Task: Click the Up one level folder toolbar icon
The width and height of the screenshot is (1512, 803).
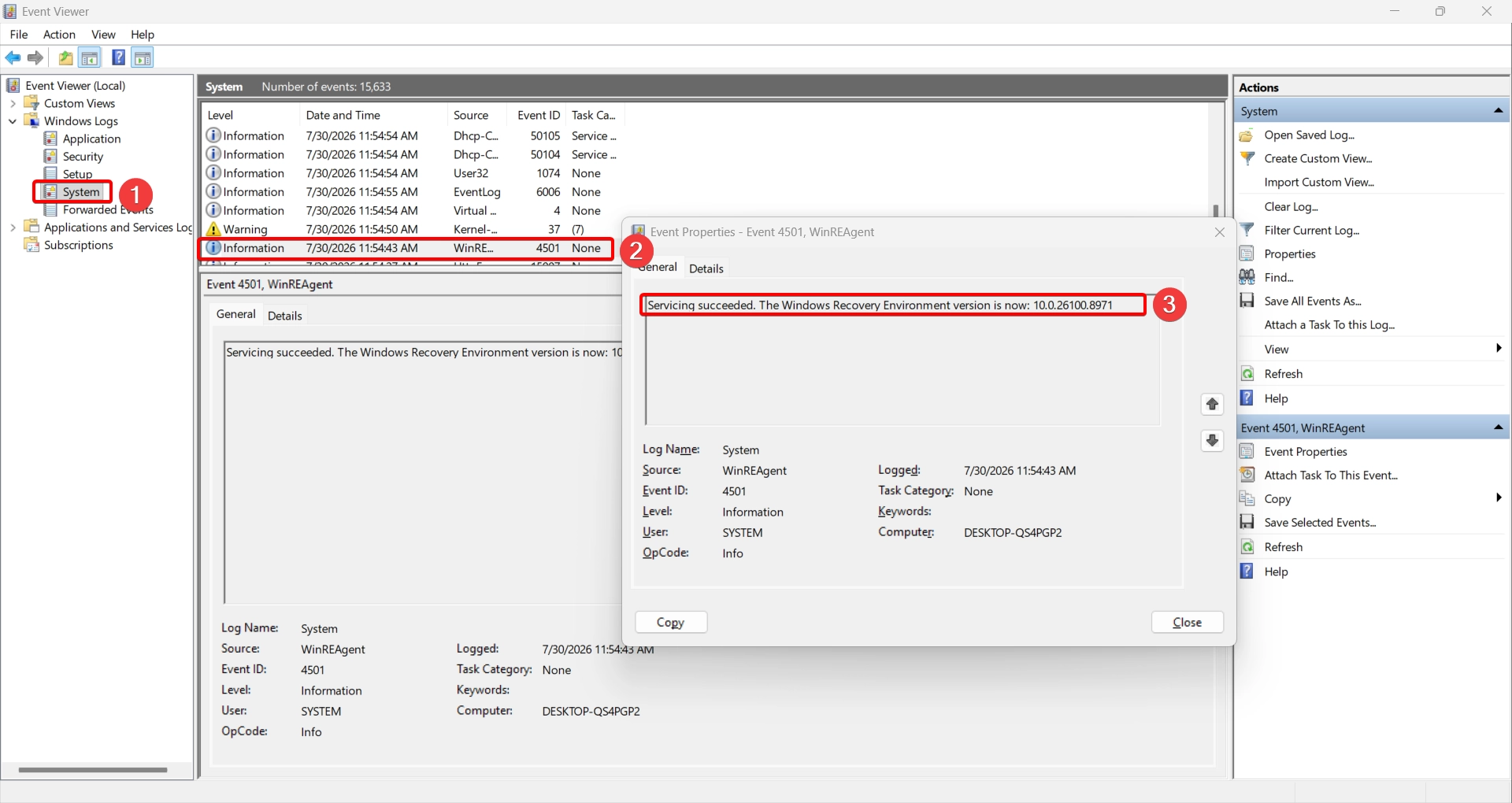Action: [x=66, y=57]
